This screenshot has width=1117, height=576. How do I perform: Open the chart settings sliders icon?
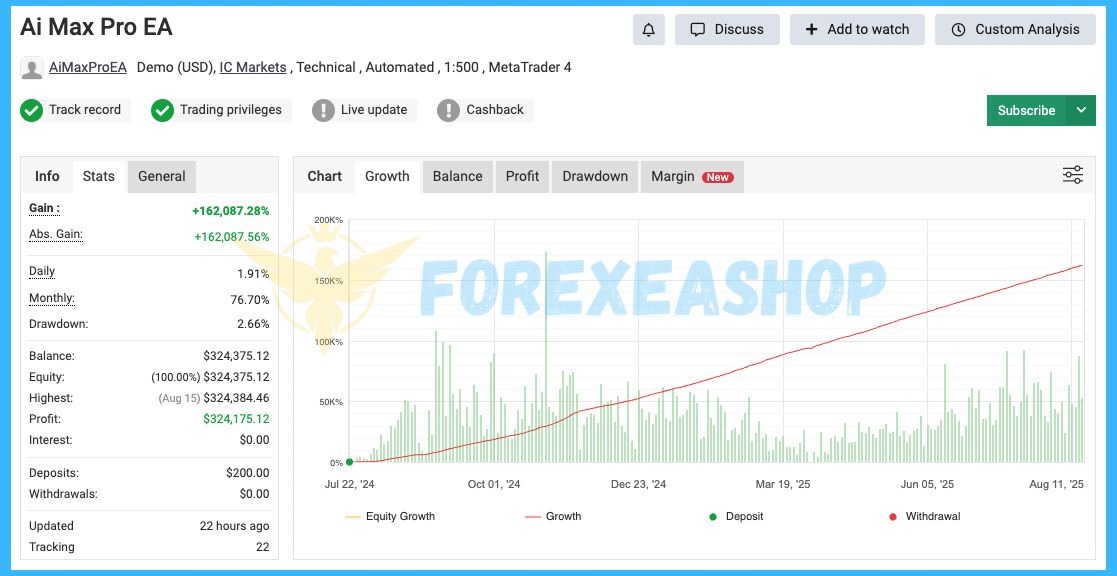coord(1072,176)
